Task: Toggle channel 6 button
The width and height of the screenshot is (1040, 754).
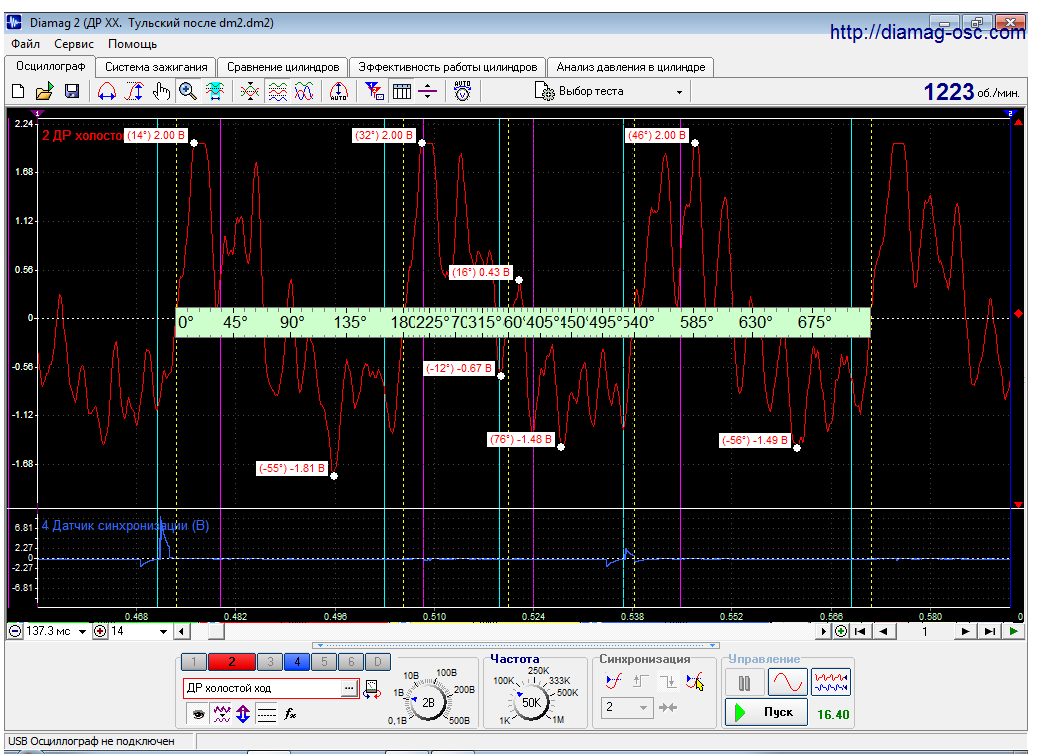Action: tap(351, 661)
